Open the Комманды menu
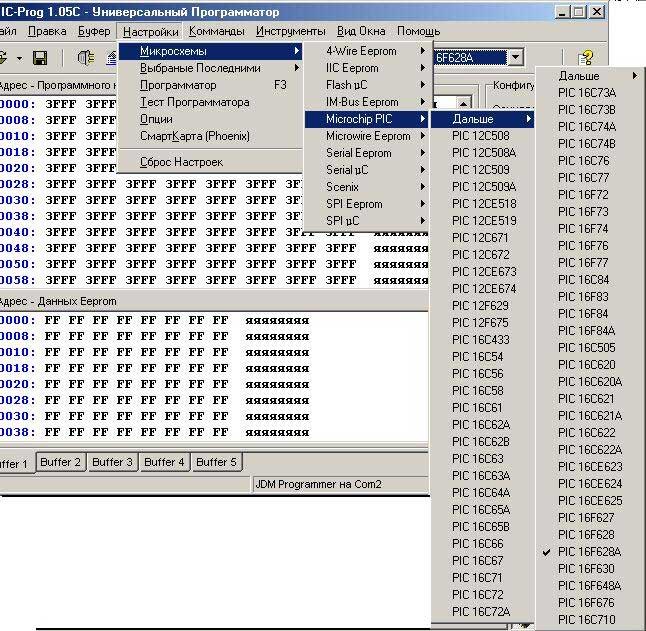Screen dimensions: 646x631 216,31
